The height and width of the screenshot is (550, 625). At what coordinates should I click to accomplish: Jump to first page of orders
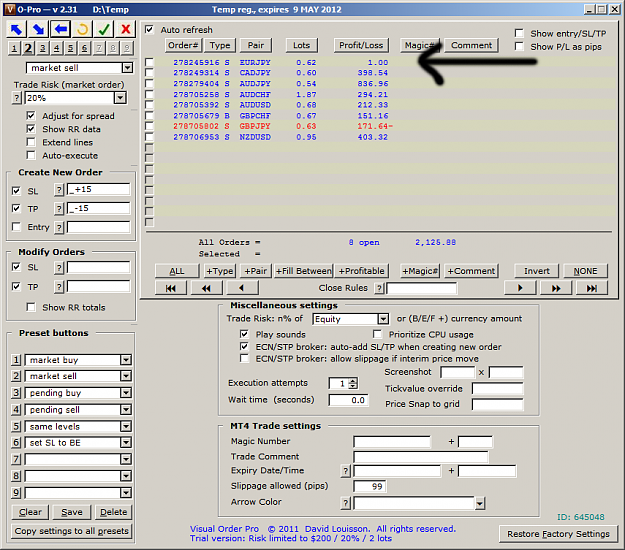click(x=171, y=288)
